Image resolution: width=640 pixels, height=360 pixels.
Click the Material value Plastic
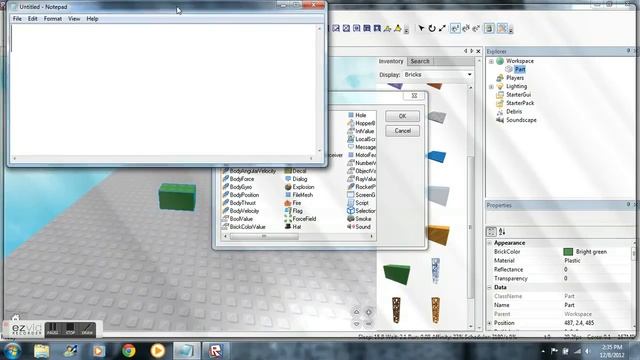pos(572,260)
